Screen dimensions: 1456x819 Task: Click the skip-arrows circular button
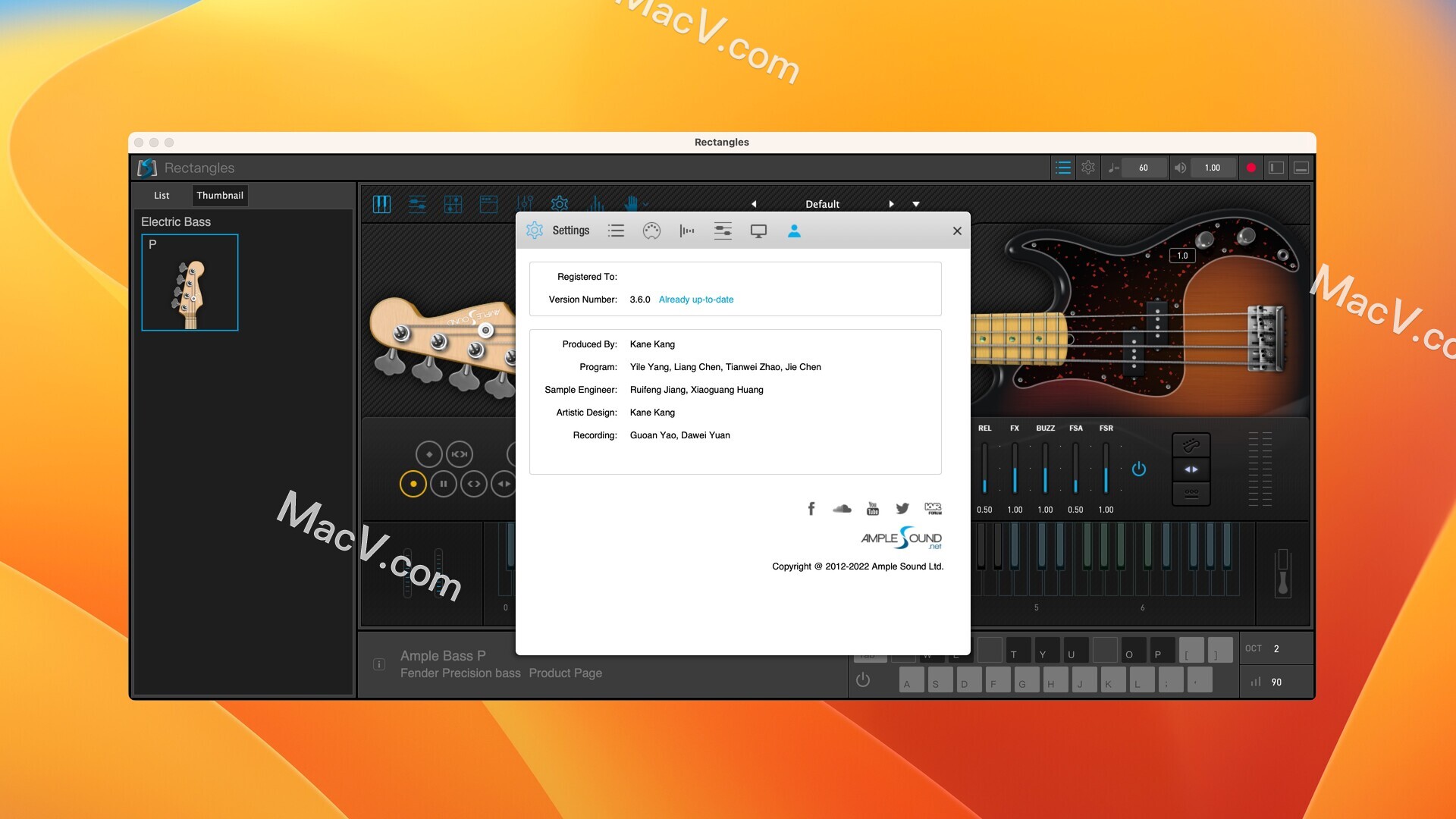pyautogui.click(x=460, y=454)
